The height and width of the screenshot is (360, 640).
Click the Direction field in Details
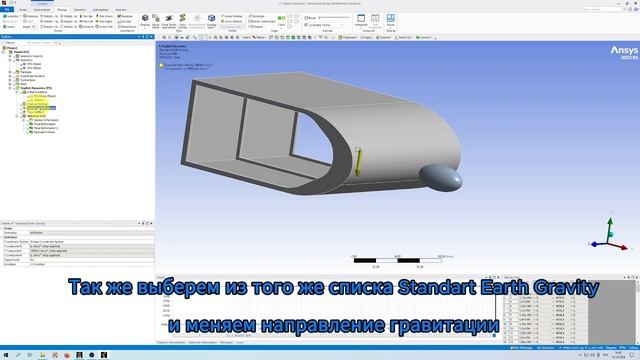[92, 264]
